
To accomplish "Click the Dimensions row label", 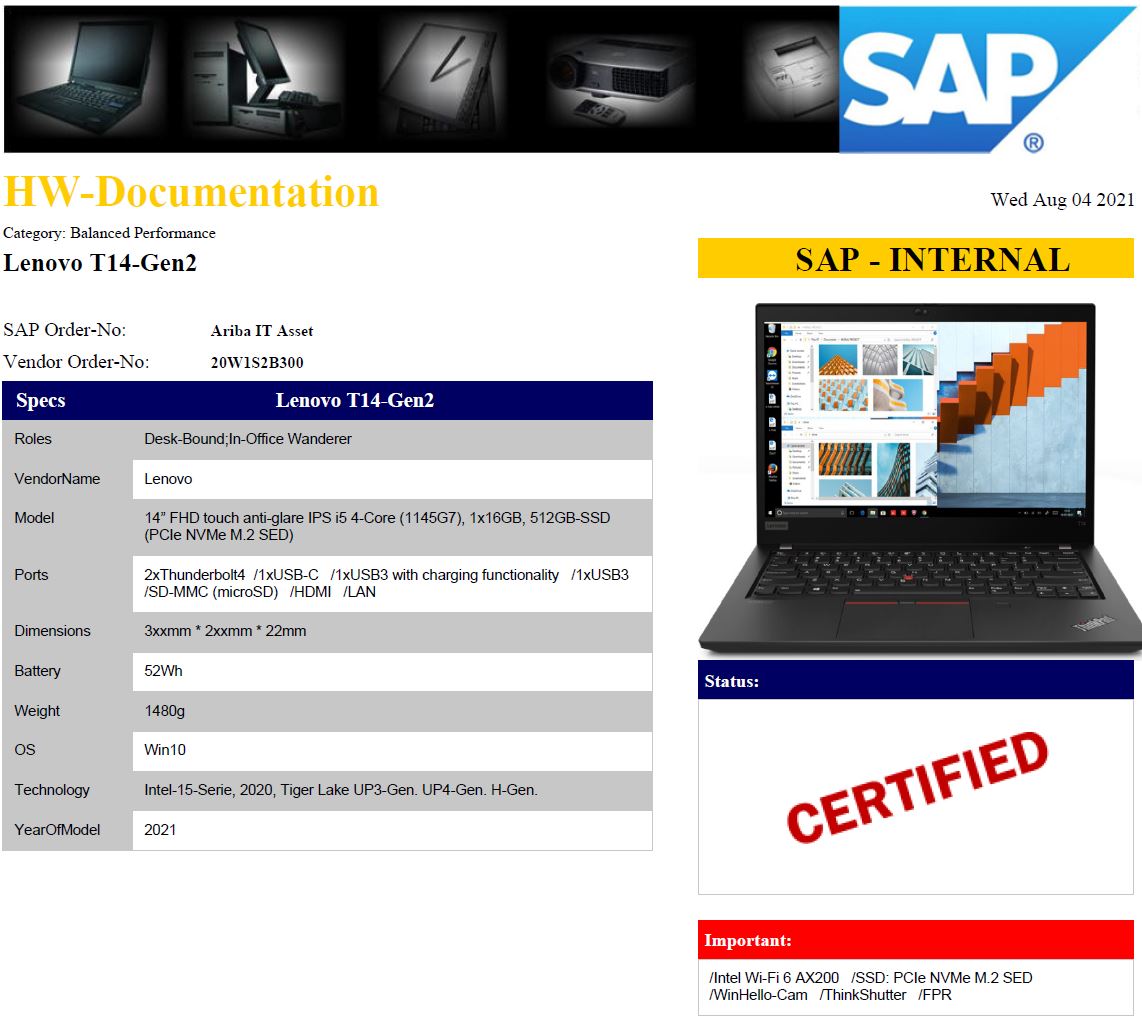I will [x=52, y=631].
